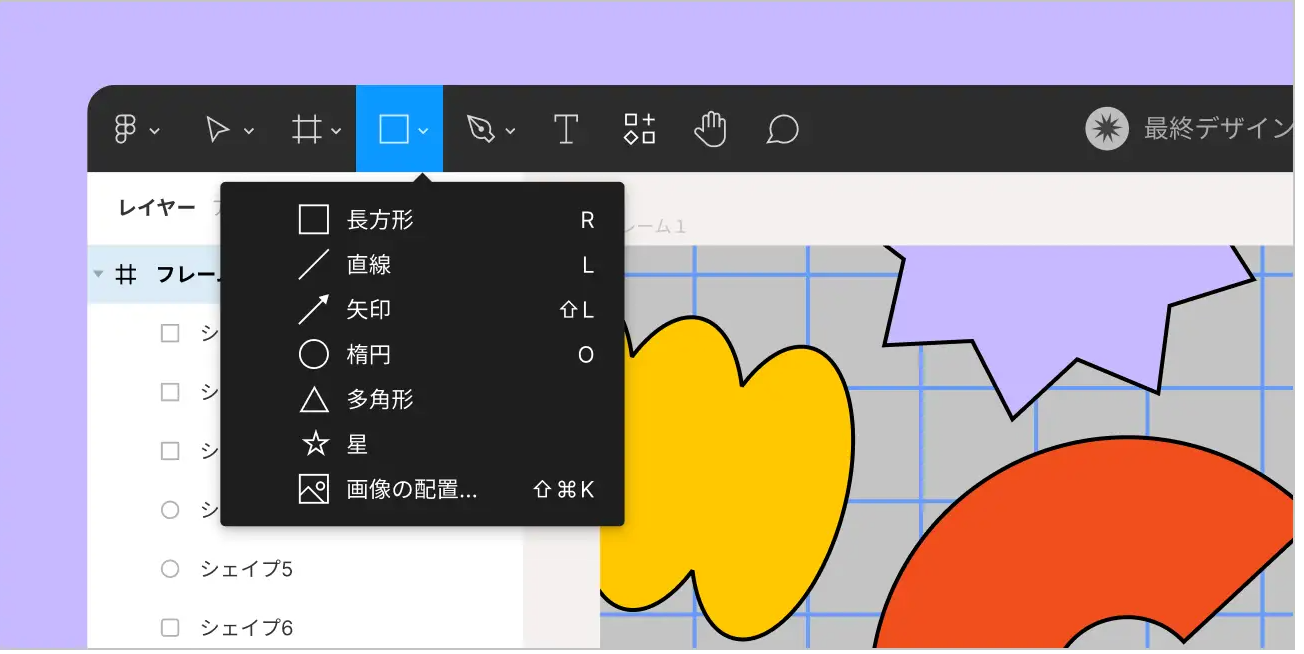The width and height of the screenshot is (1304, 654).
Task: Toggle the shape tools dropdown chevron
Action: click(x=424, y=130)
